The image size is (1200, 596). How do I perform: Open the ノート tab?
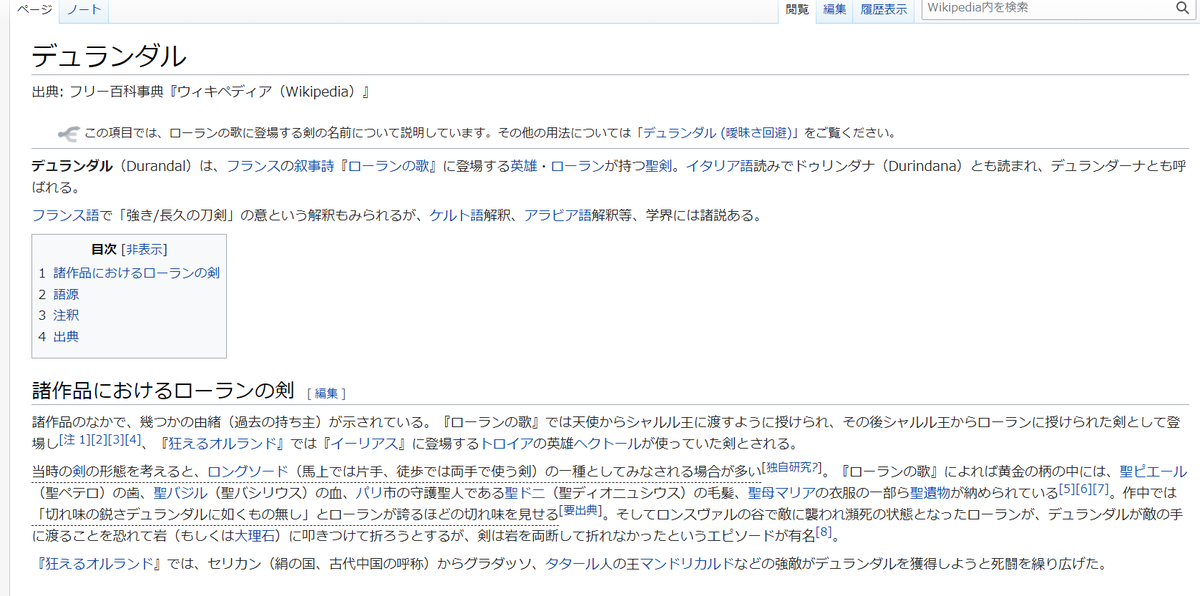click(x=84, y=9)
